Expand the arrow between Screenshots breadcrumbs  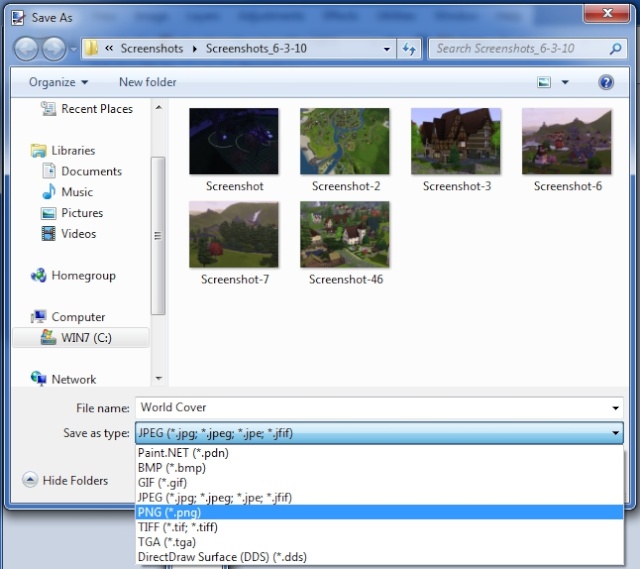[x=195, y=49]
